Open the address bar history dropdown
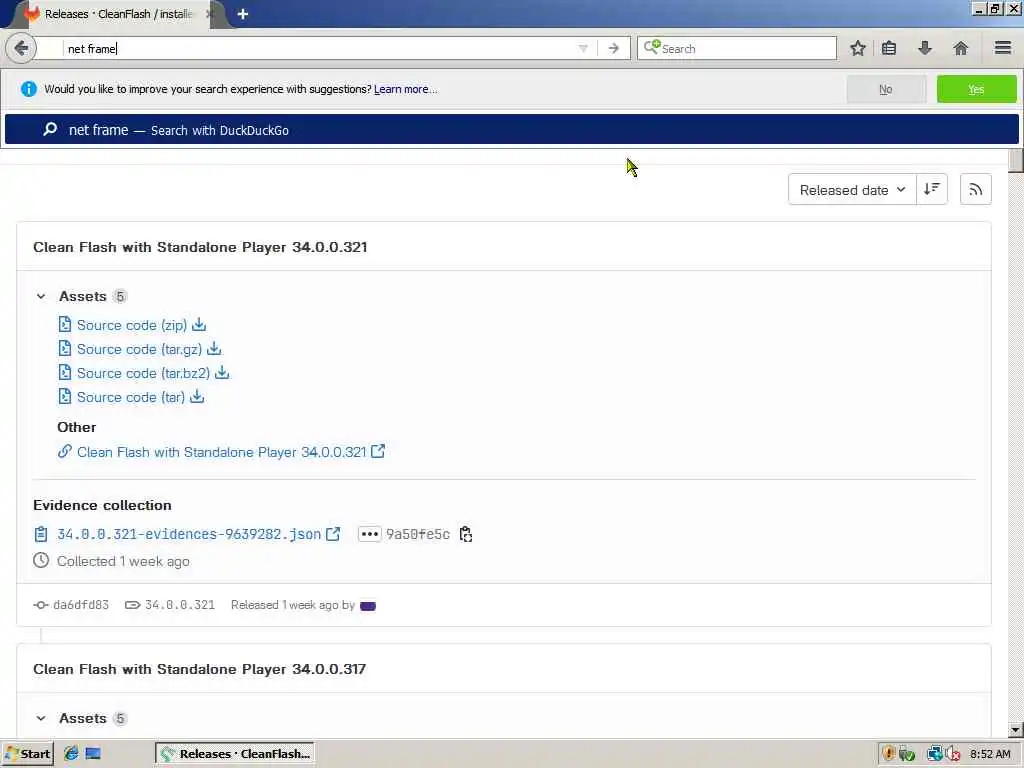The image size is (1024, 768). [x=583, y=48]
